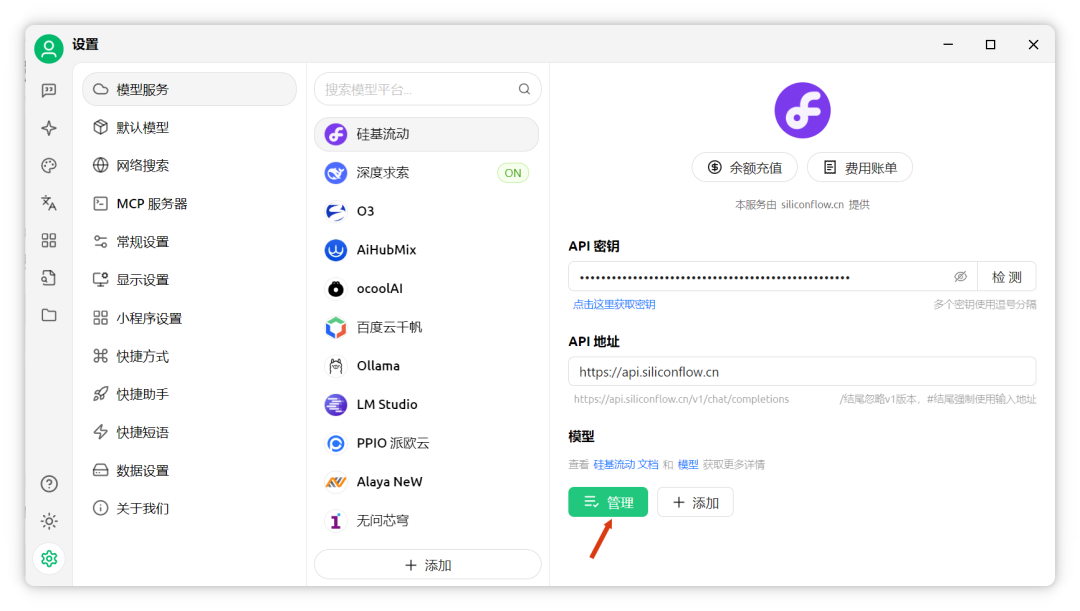Maximize the settings window
The width and height of the screenshot is (1080, 611).
coord(990,45)
